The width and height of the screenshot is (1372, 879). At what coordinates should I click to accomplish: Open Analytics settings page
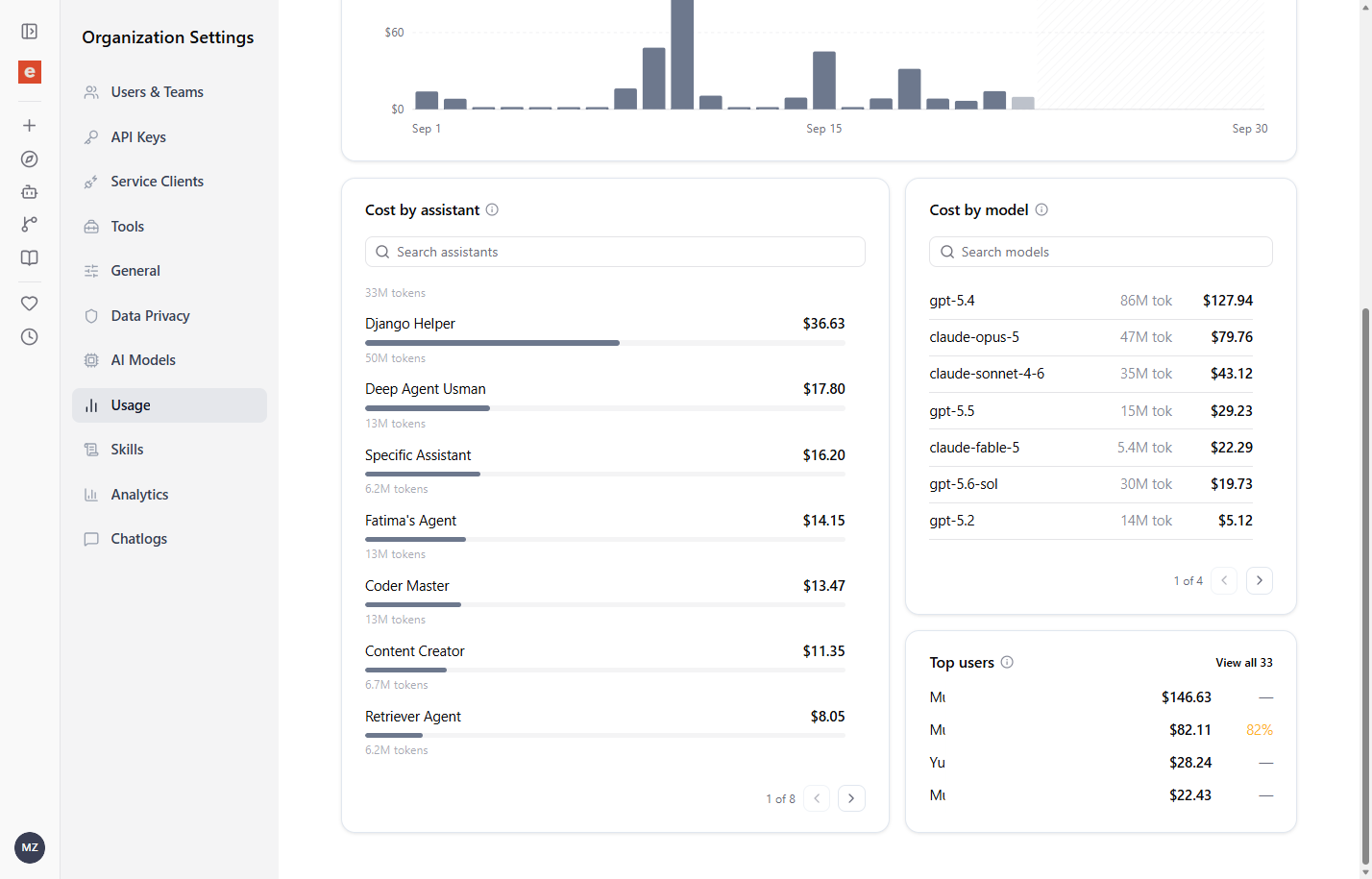click(169, 495)
